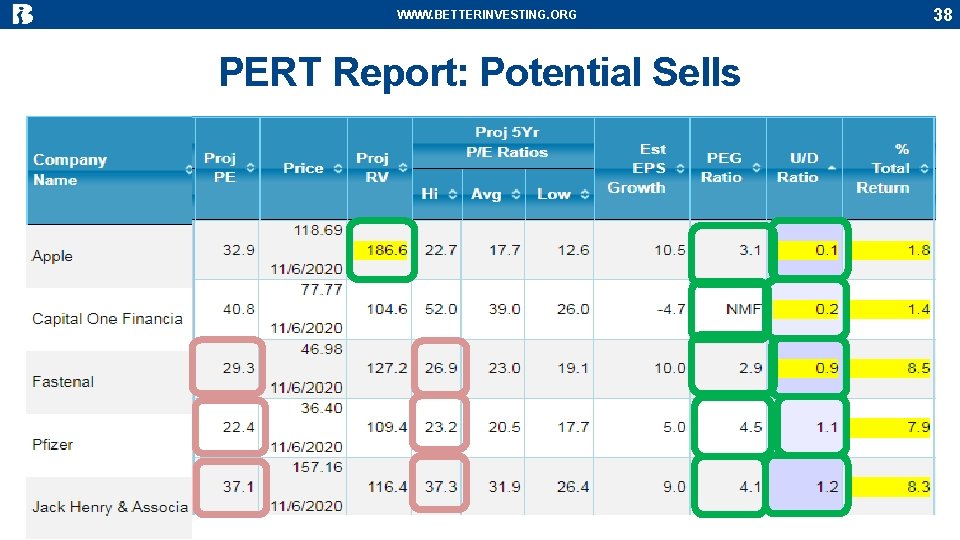
Task: Click Jack Henry's PEG Ratio value 4.1
Action: click(x=750, y=487)
